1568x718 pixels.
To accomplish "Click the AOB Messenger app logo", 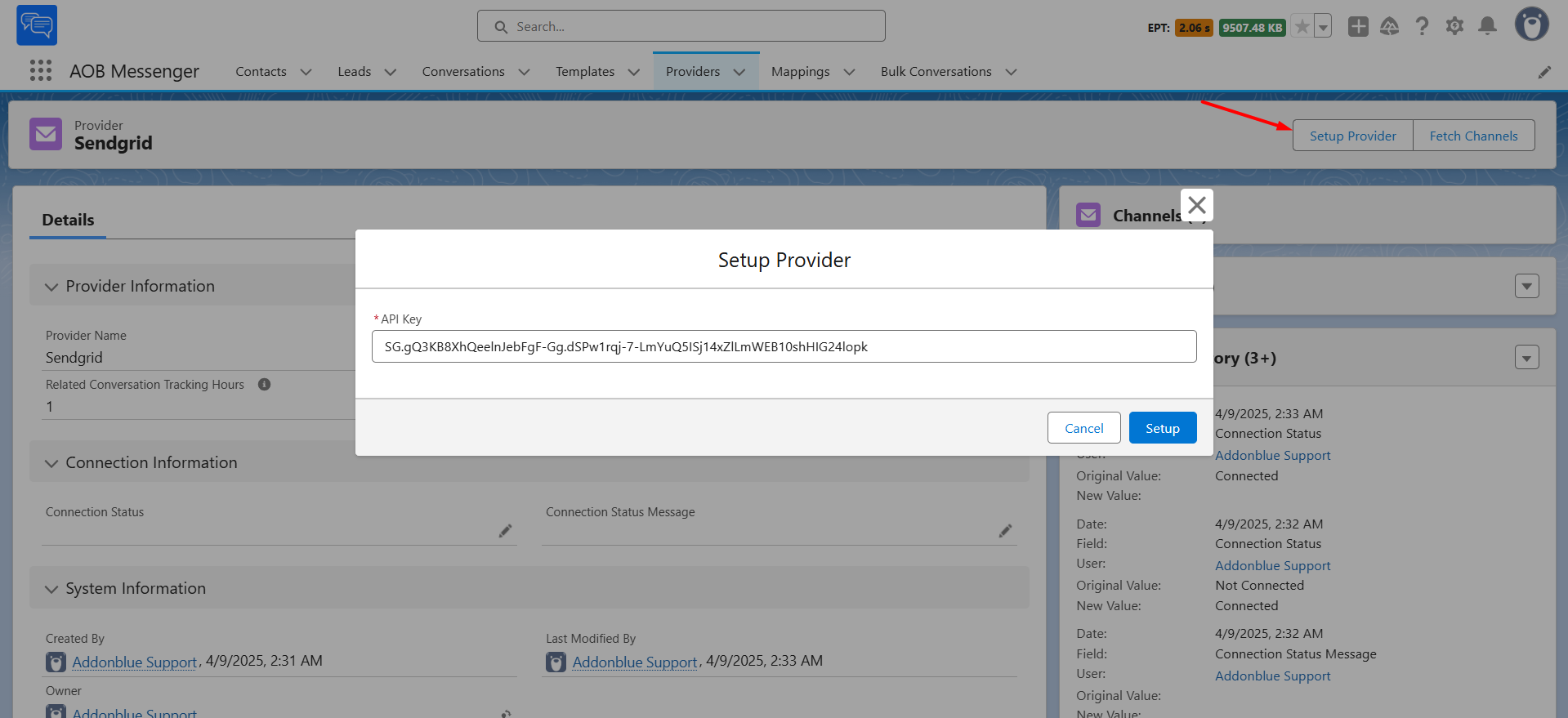I will tap(37, 25).
